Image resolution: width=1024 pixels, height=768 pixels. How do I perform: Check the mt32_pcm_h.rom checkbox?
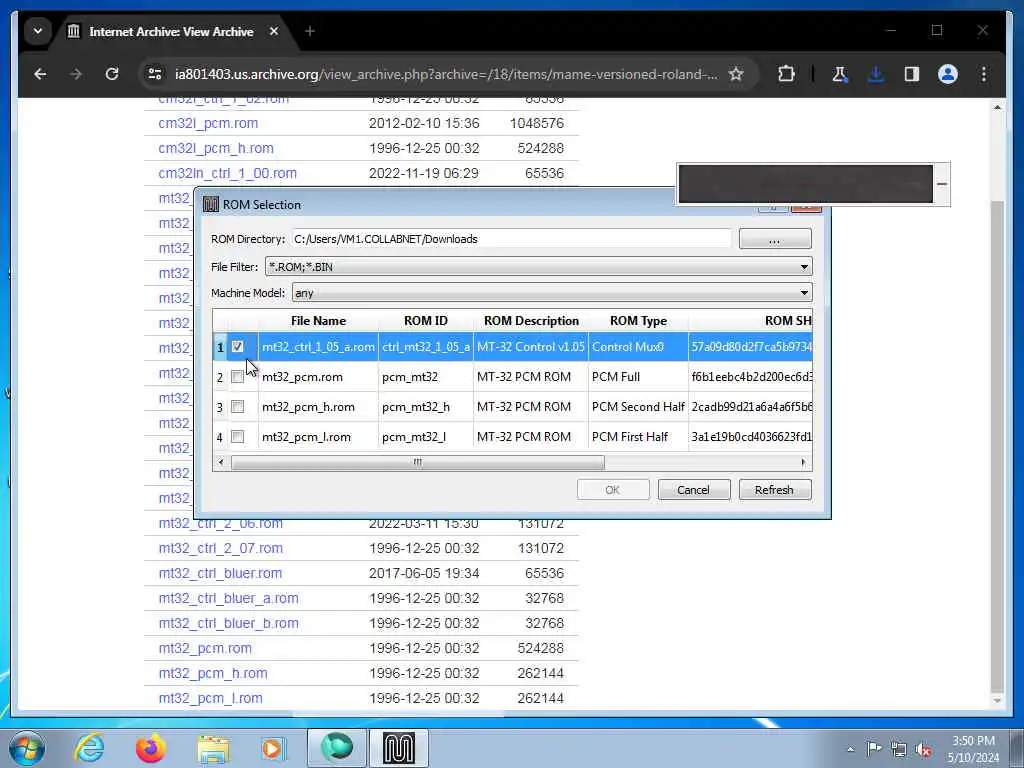[x=238, y=407]
